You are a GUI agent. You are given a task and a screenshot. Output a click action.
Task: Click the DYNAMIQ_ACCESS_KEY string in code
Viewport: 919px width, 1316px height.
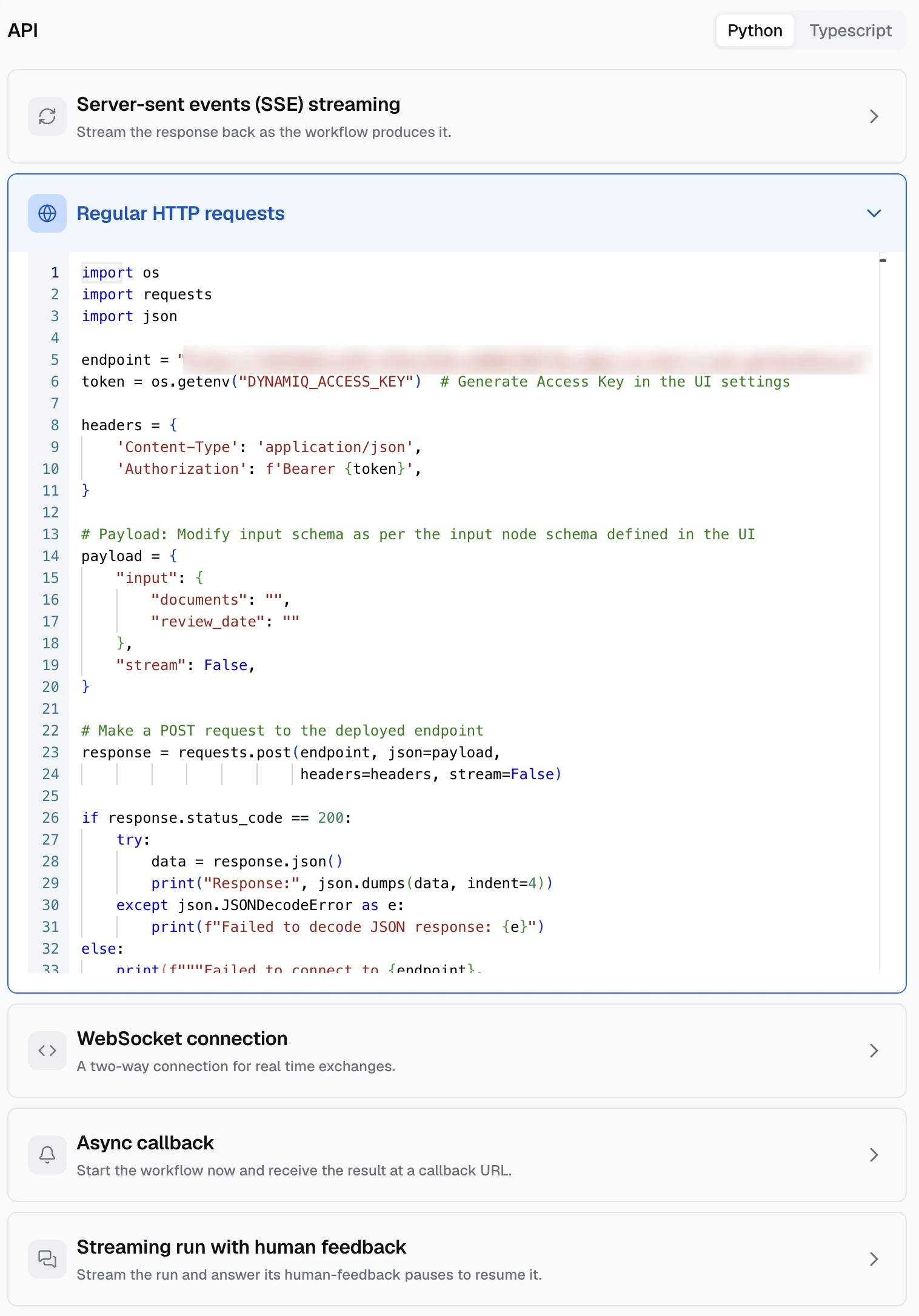[326, 382]
